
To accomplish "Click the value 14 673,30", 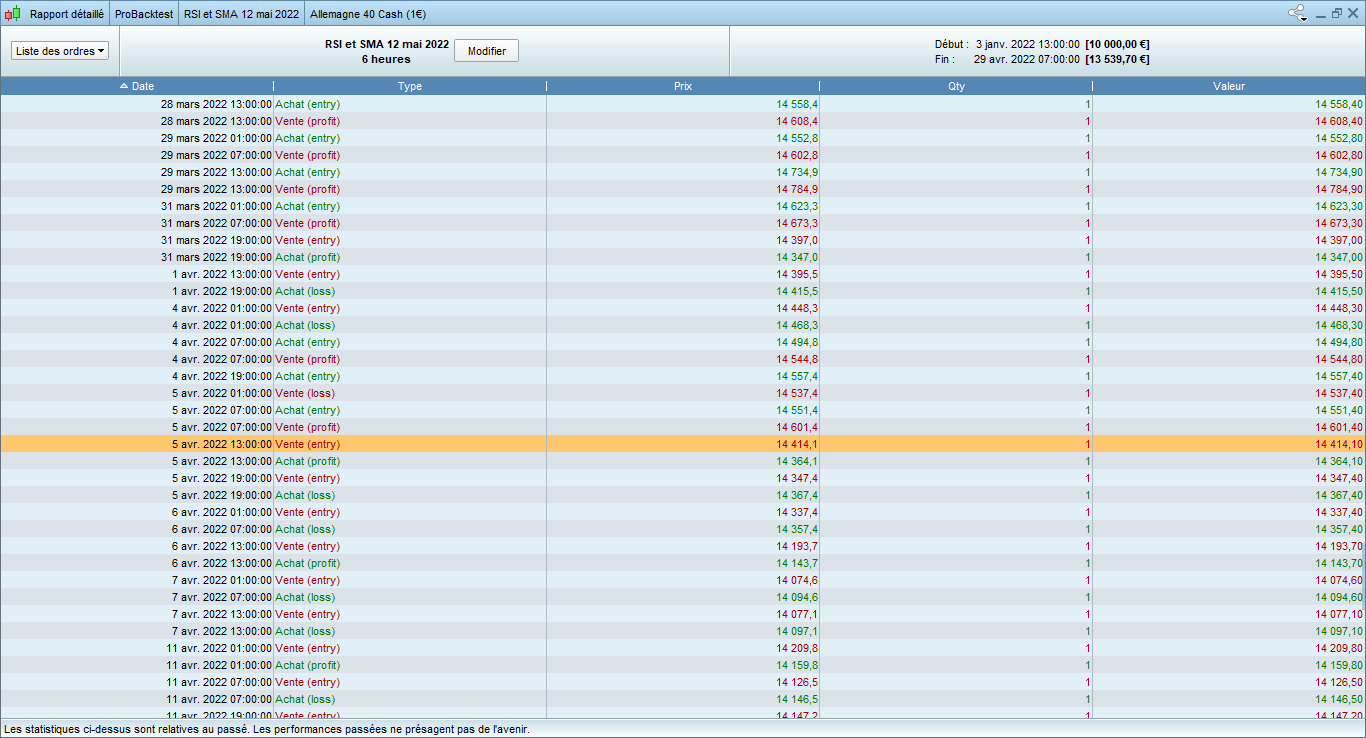I will point(1339,223).
